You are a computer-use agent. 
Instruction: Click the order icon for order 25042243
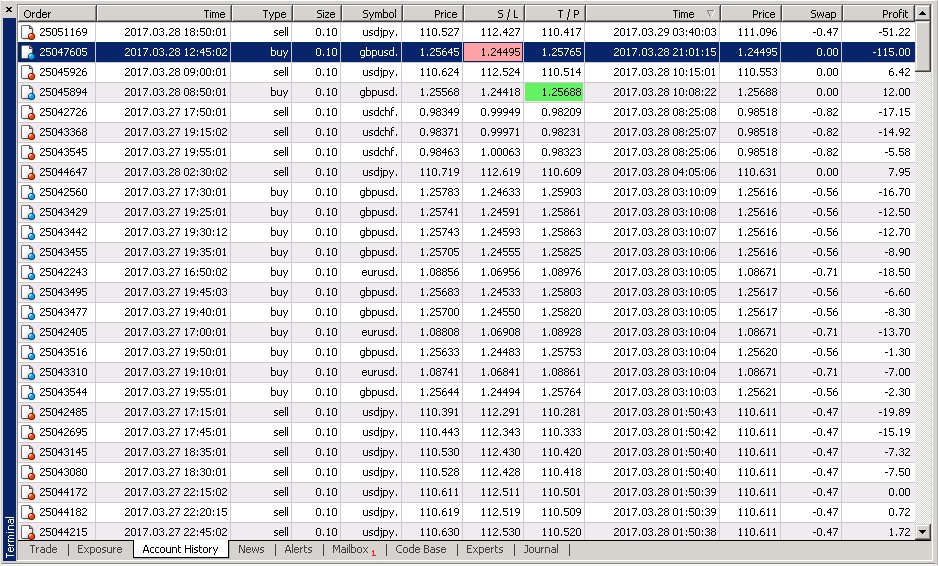pyautogui.click(x=28, y=272)
